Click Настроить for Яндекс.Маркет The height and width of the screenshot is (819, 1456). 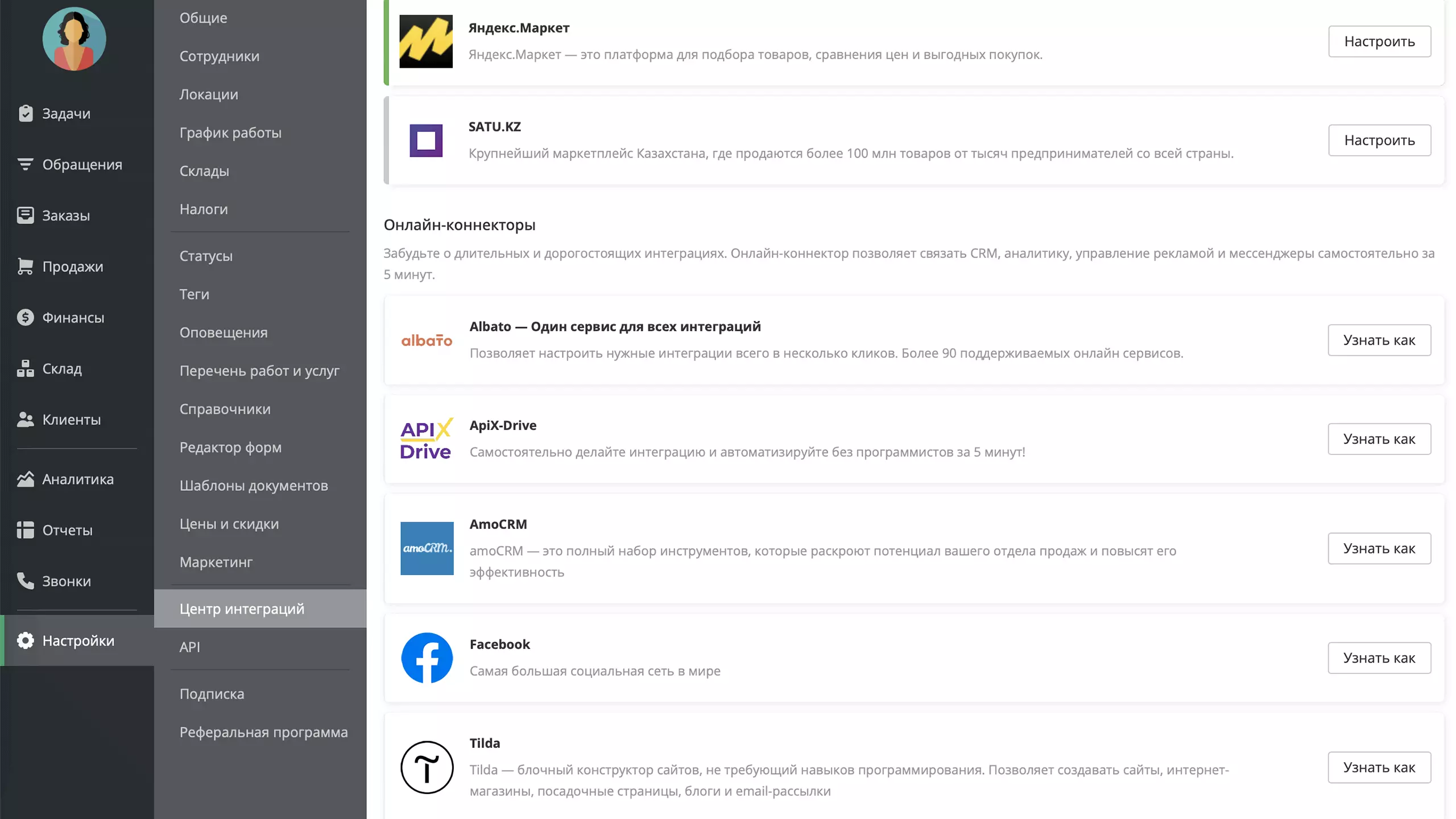pyautogui.click(x=1379, y=41)
